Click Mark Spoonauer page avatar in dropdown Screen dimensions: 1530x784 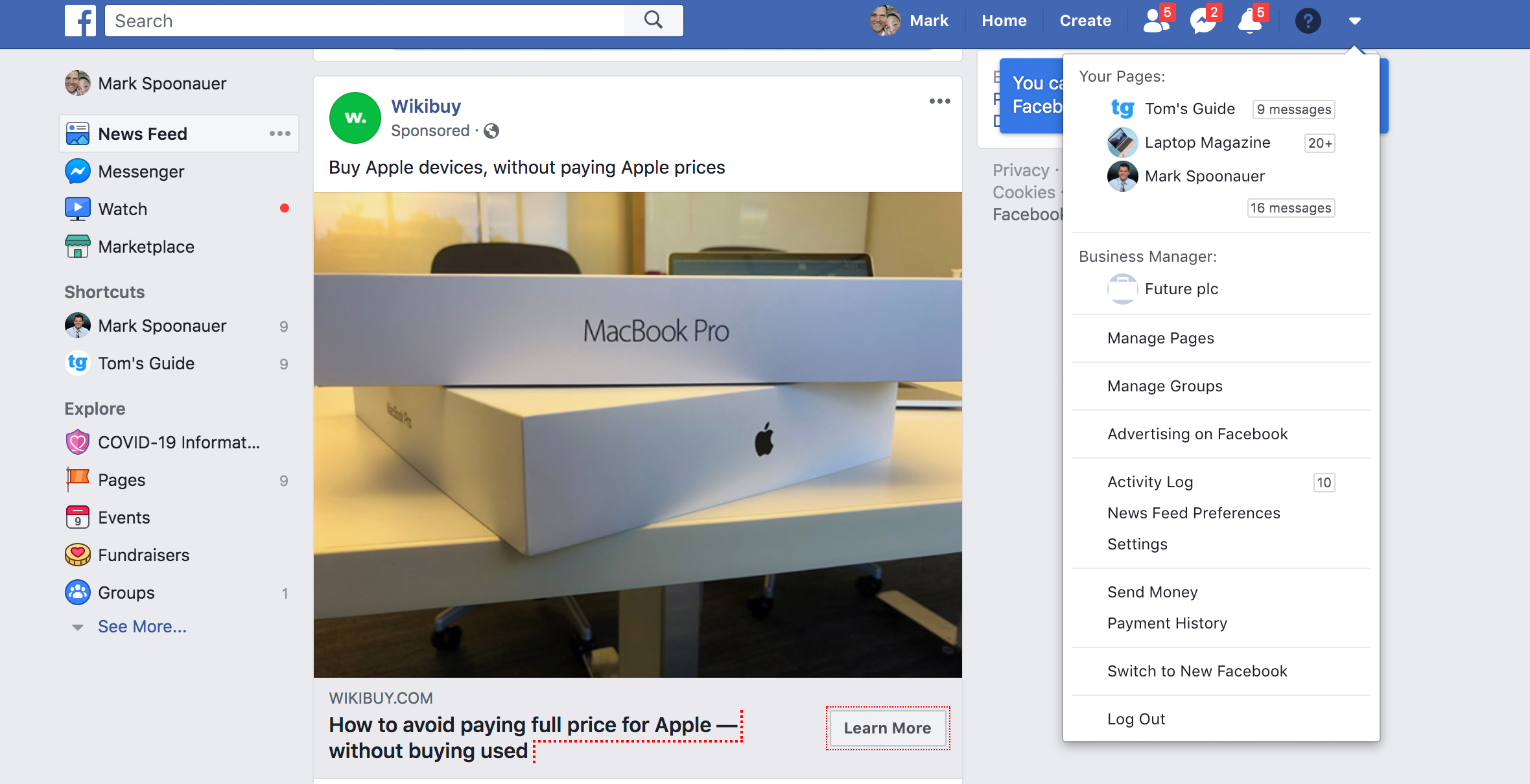[1122, 176]
